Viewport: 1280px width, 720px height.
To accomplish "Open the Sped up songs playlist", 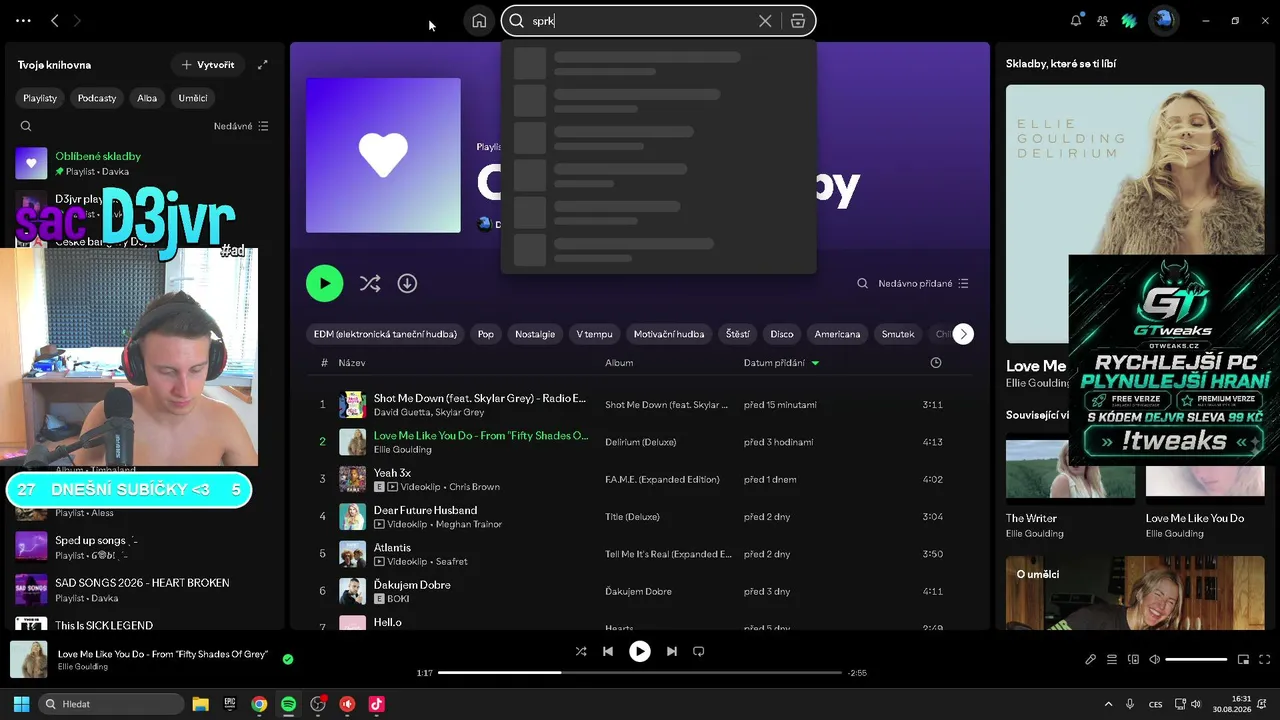I will pyautogui.click(x=143, y=547).
